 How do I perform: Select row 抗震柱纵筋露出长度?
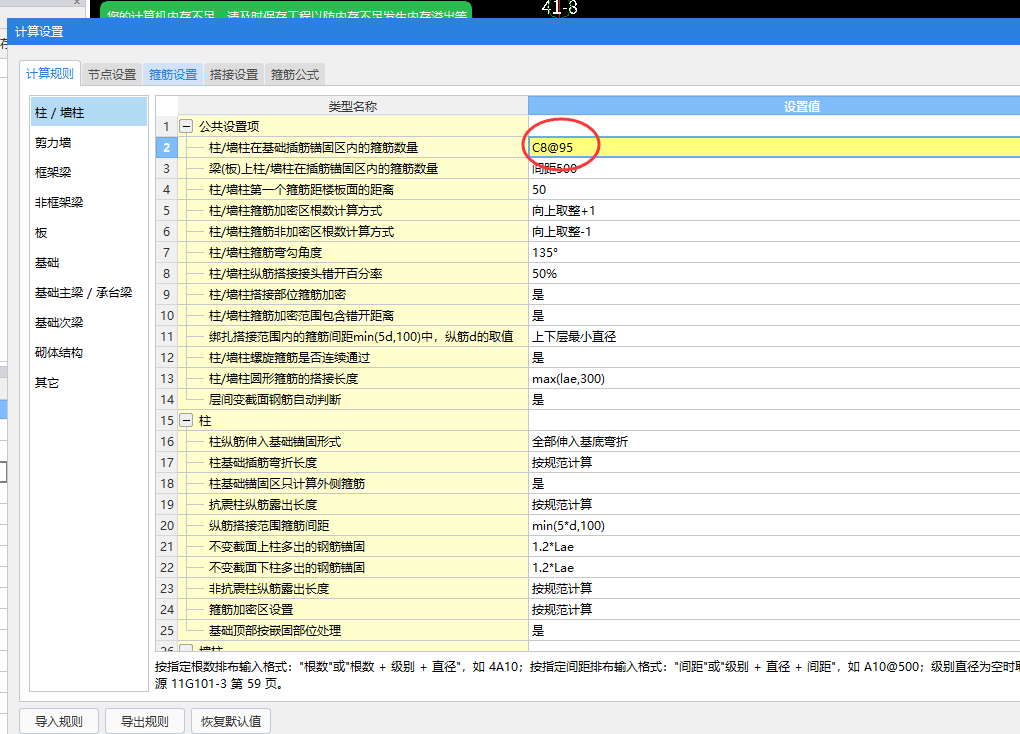(x=353, y=504)
